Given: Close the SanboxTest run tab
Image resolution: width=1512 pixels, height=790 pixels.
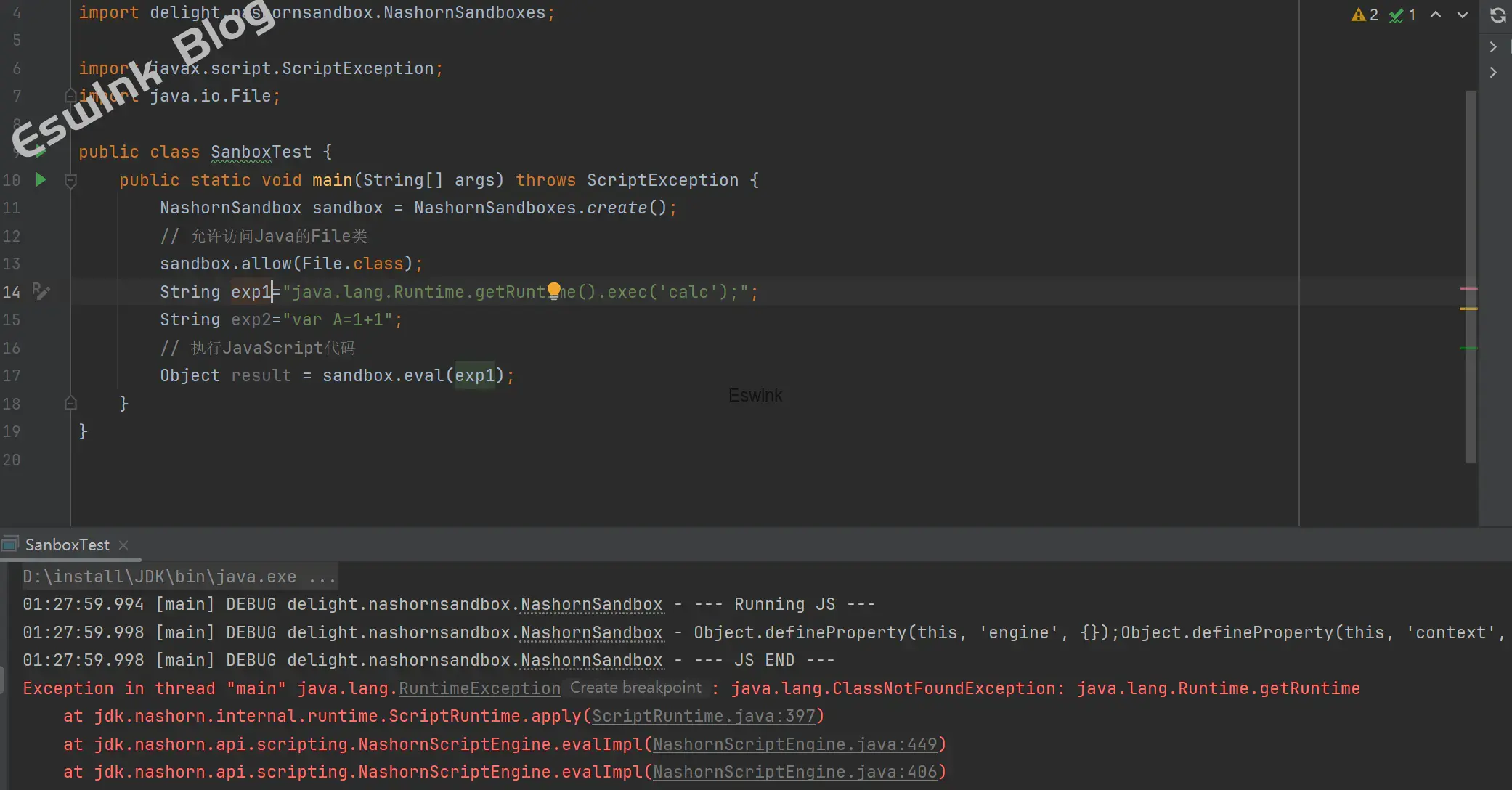Looking at the screenshot, I should point(123,545).
